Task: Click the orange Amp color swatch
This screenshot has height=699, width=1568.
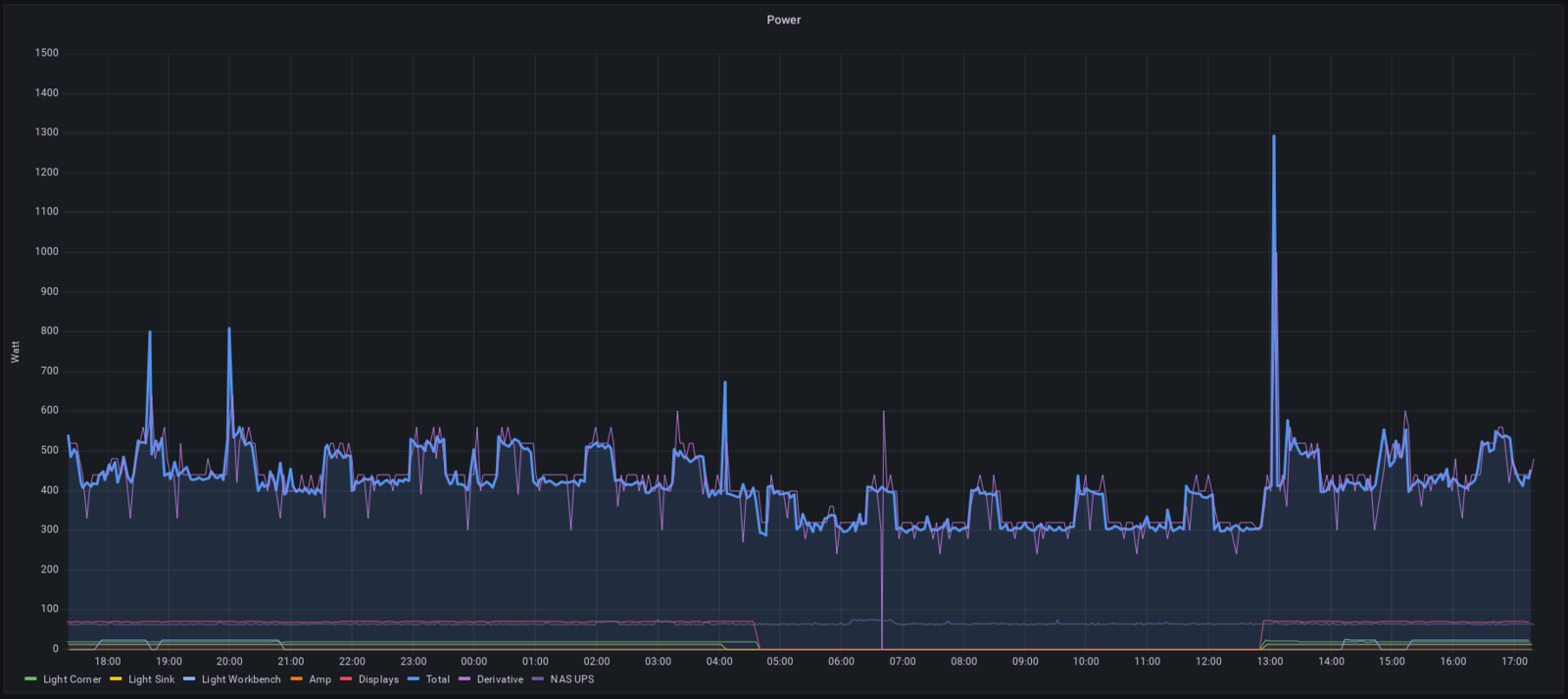Action: (296, 679)
